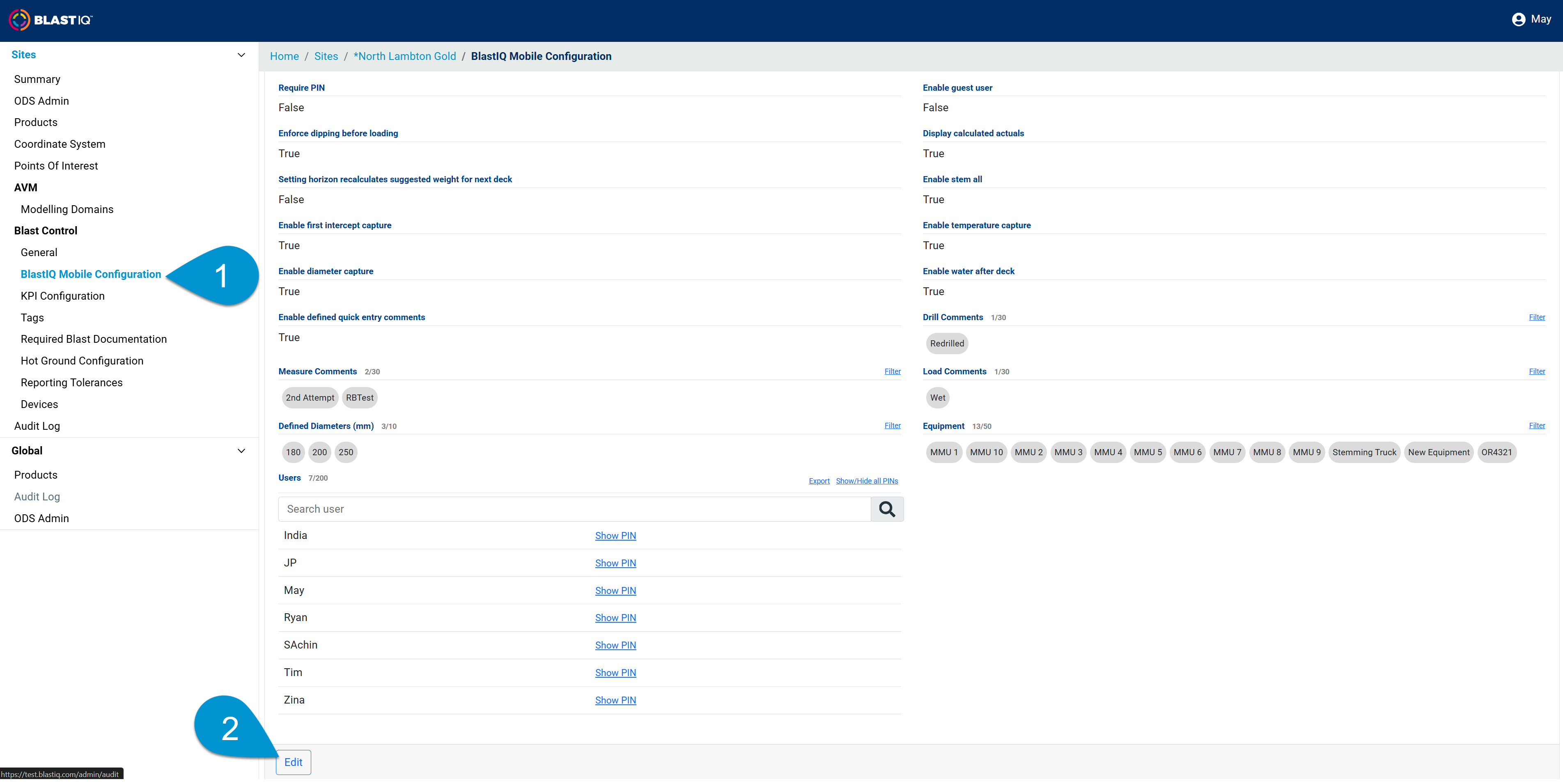Click the MMU 9 equipment chip
The image size is (1563, 784).
point(1306,452)
